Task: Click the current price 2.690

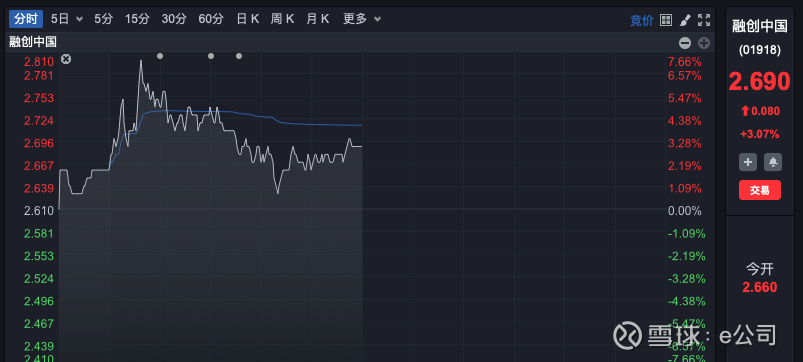Action: point(760,82)
